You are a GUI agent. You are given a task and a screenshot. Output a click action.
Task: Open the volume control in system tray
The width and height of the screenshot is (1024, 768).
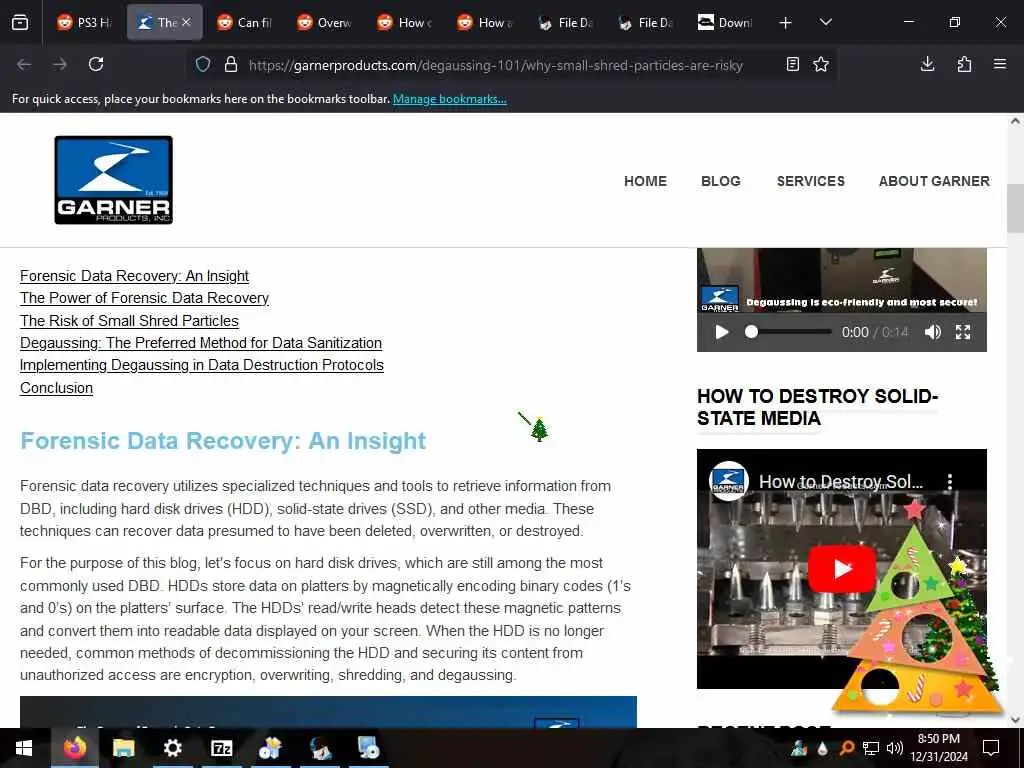(x=895, y=748)
